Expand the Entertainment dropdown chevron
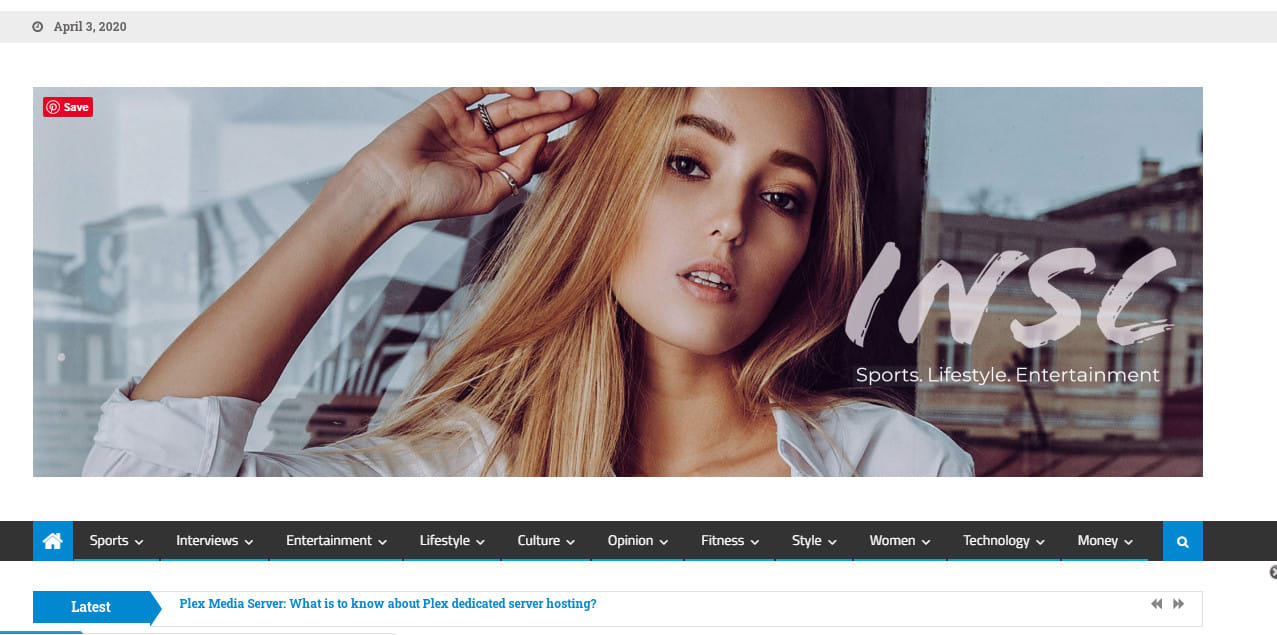Screen dimensions: 1277x635 tap(382, 542)
